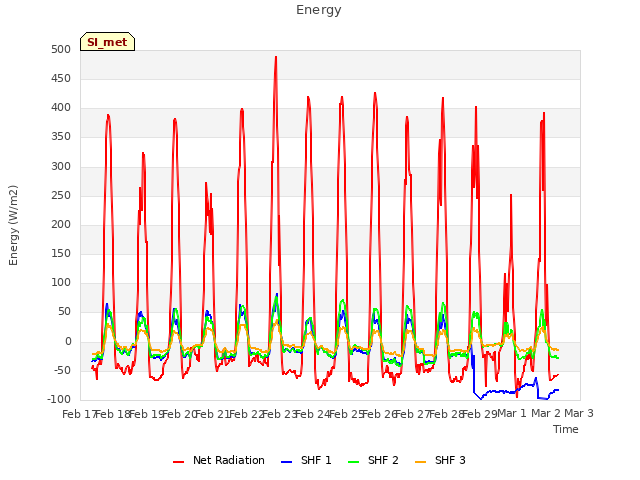This screenshot has height=480, width=640.
Task: Toggle SHF 1 series in legend
Action: pyautogui.click(x=306, y=460)
